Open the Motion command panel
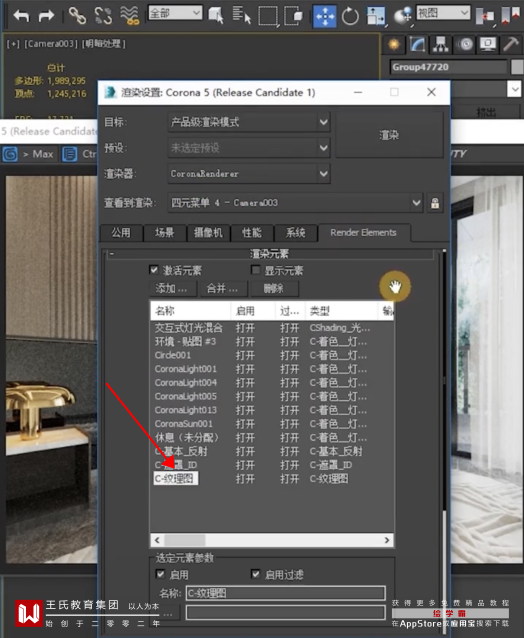Screen dimensions: 524x638 click(x=465, y=44)
